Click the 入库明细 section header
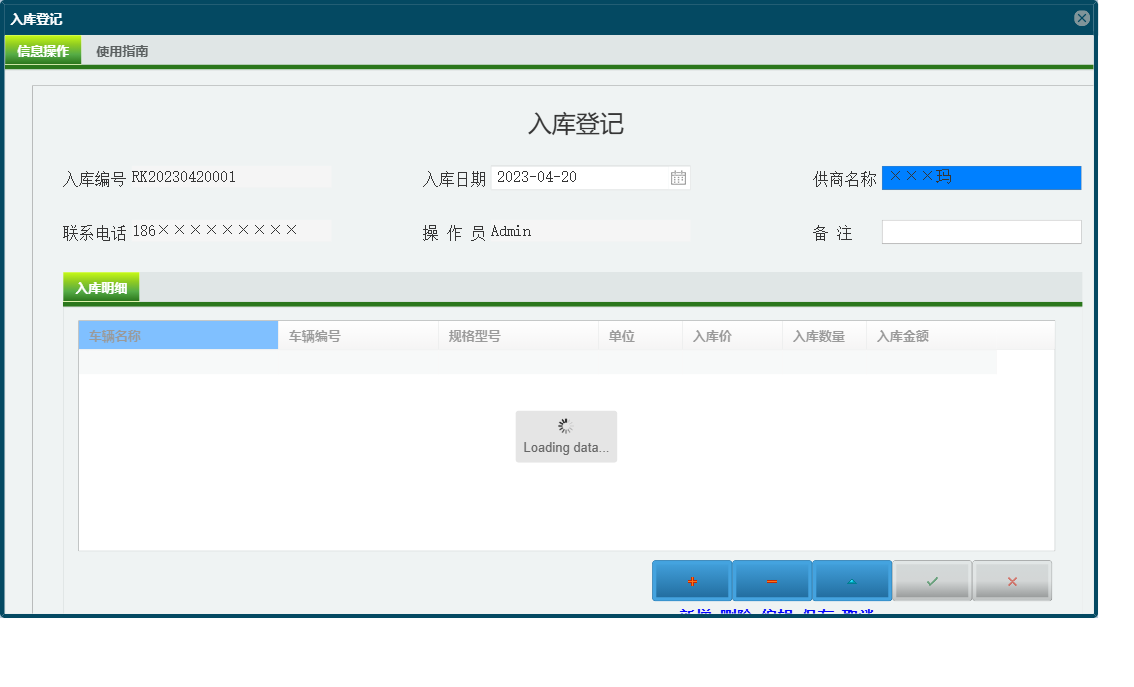This screenshot has width=1134, height=687. [x=100, y=287]
